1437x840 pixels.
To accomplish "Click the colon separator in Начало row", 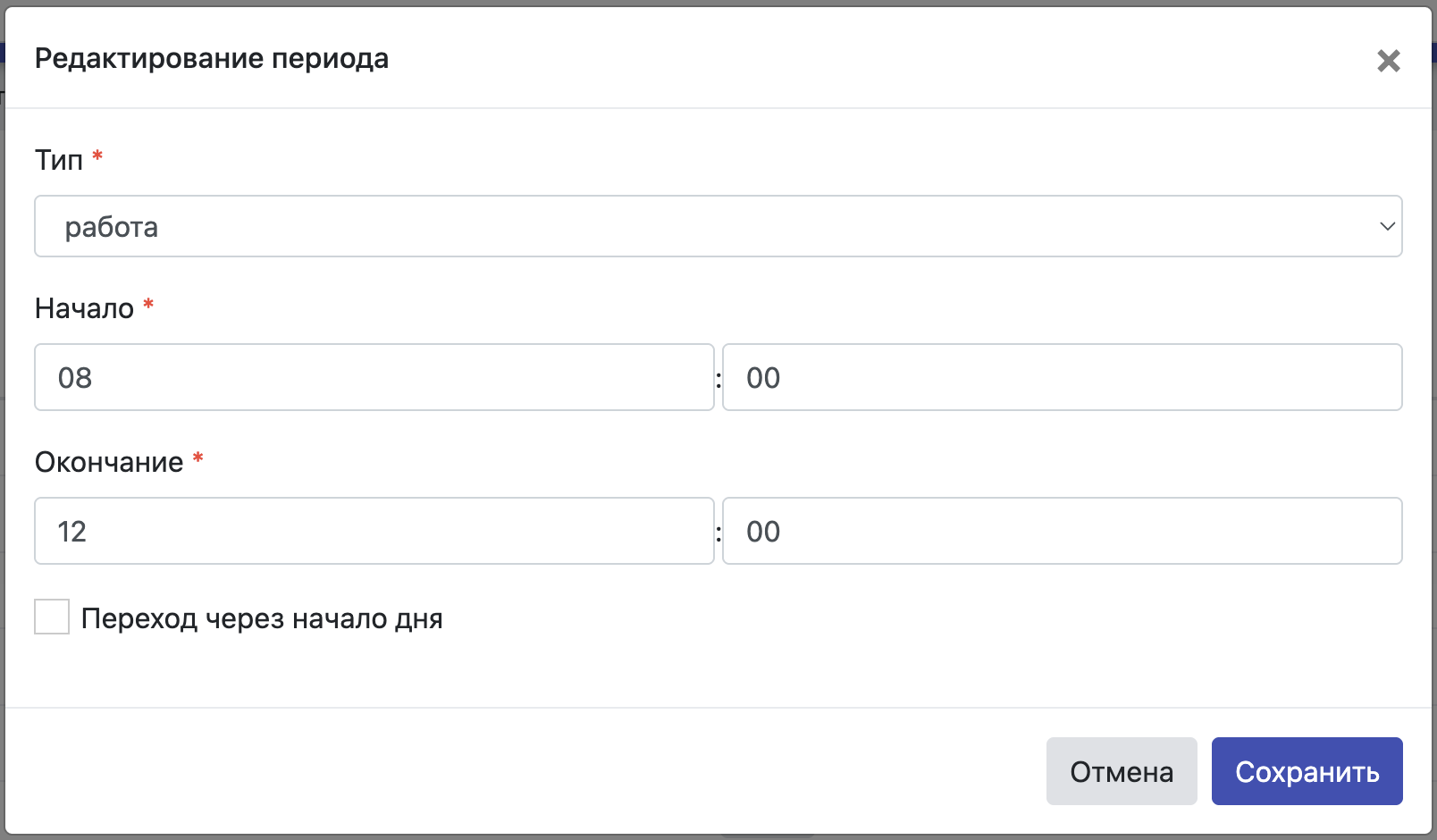I will point(718,379).
